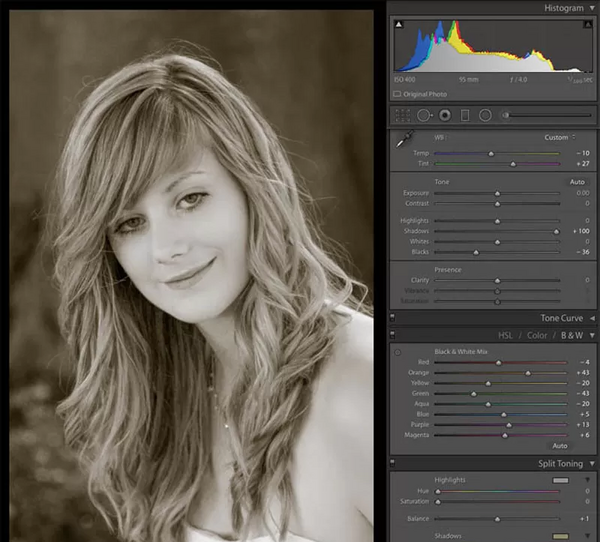The width and height of the screenshot is (600, 542).
Task: Click the Balance slider handle
Action: coord(497,519)
